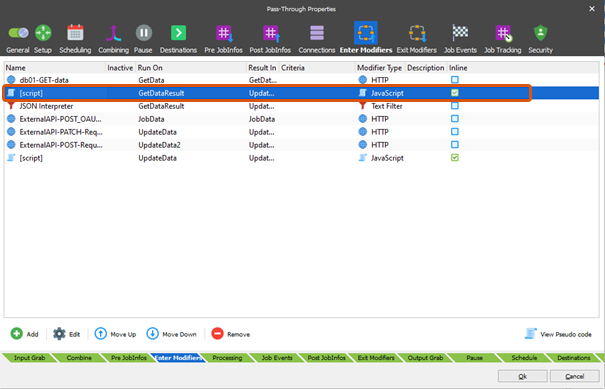The height and width of the screenshot is (389, 605).
Task: Select the db01-GET-data row name
Action: click(x=44, y=80)
